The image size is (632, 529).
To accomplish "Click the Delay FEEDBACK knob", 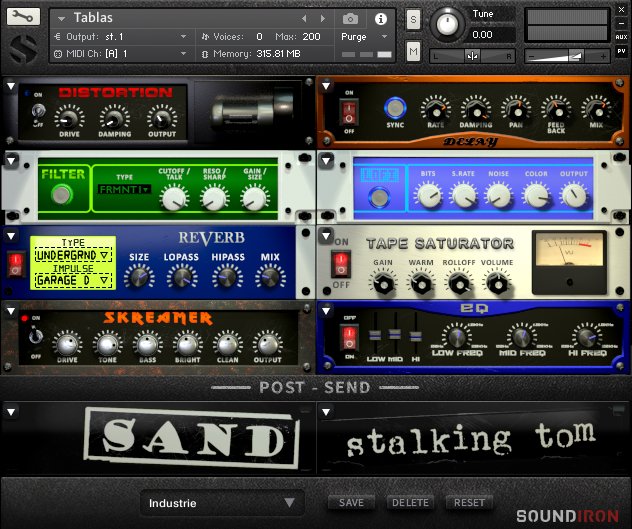I will click(556, 109).
